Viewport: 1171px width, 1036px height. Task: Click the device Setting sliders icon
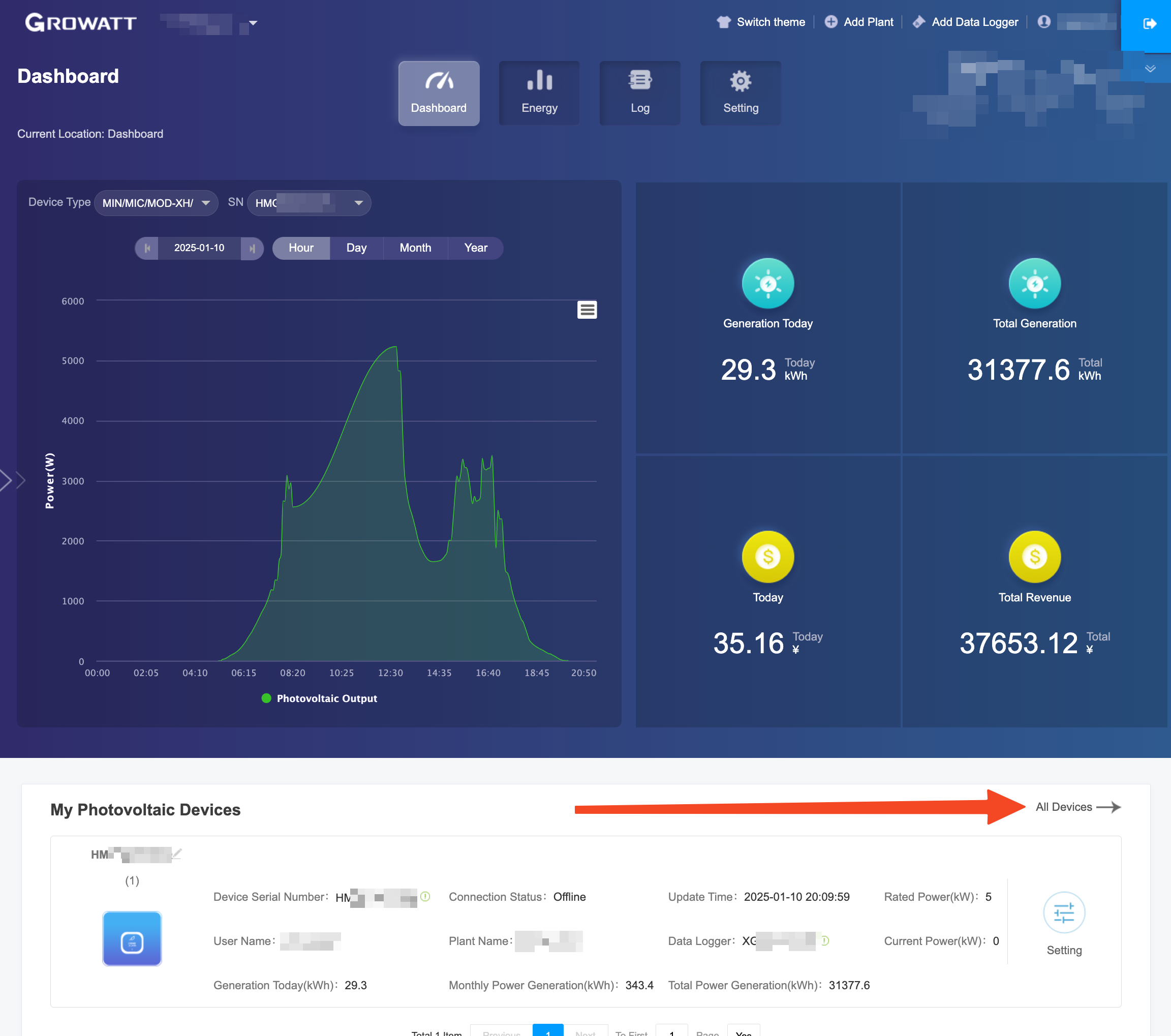point(1063,912)
